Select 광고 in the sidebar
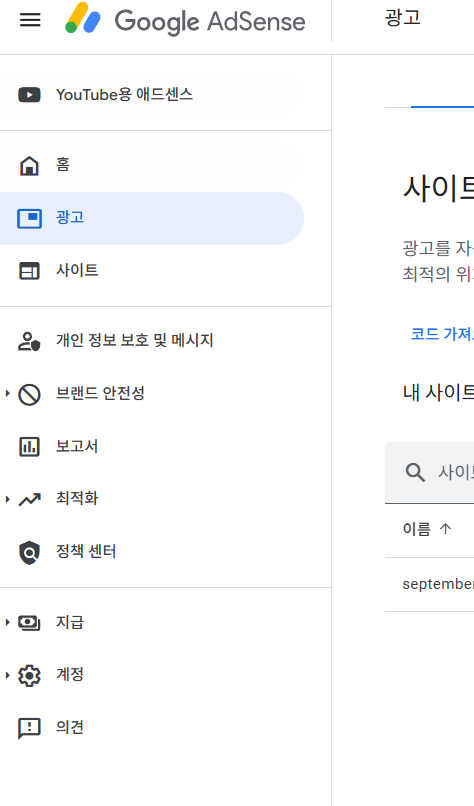Screen dimensions: 474x806 pos(70,217)
